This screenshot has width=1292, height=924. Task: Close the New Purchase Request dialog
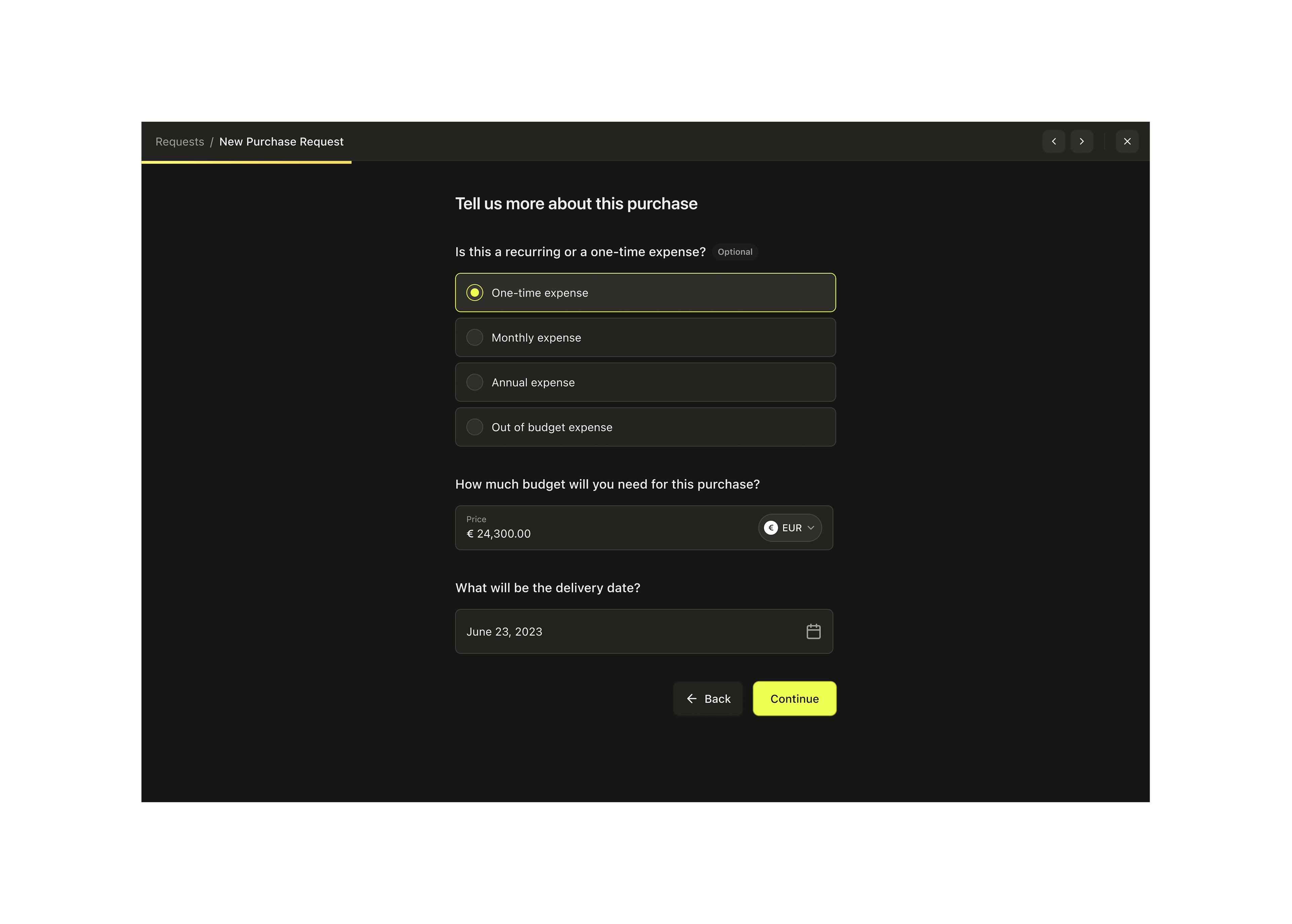pyautogui.click(x=1127, y=141)
